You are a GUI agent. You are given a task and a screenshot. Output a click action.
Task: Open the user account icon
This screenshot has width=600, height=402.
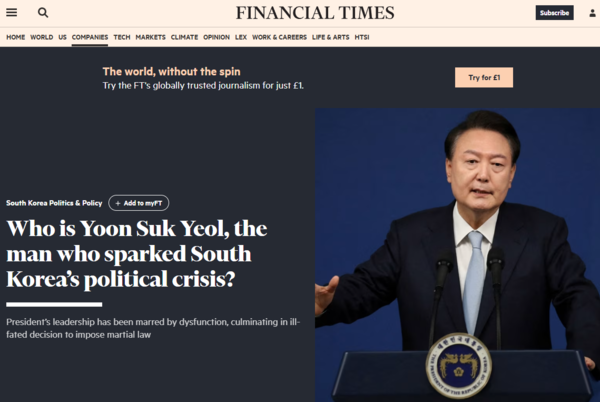[x=592, y=13]
